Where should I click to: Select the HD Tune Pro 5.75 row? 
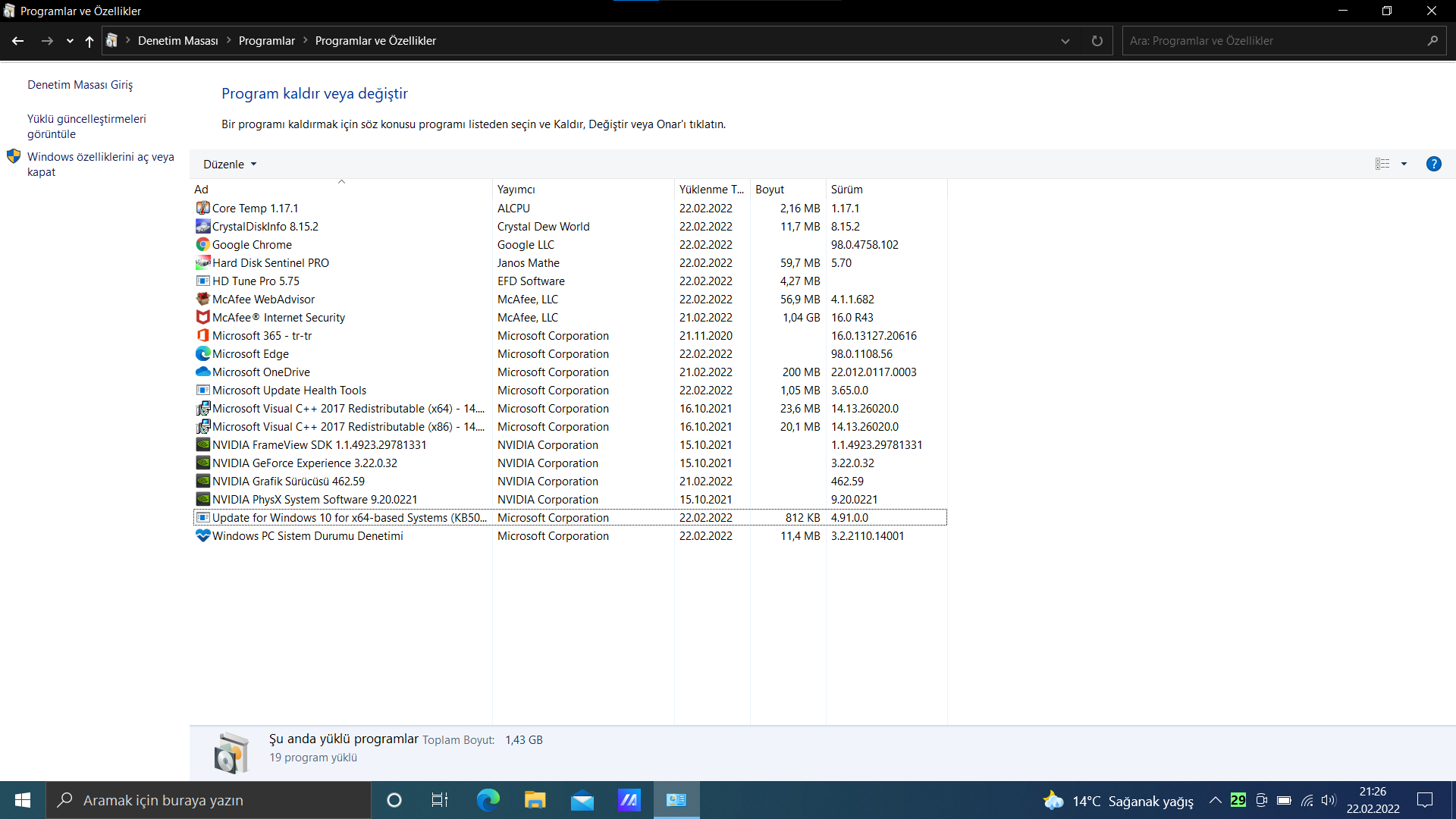click(x=570, y=281)
